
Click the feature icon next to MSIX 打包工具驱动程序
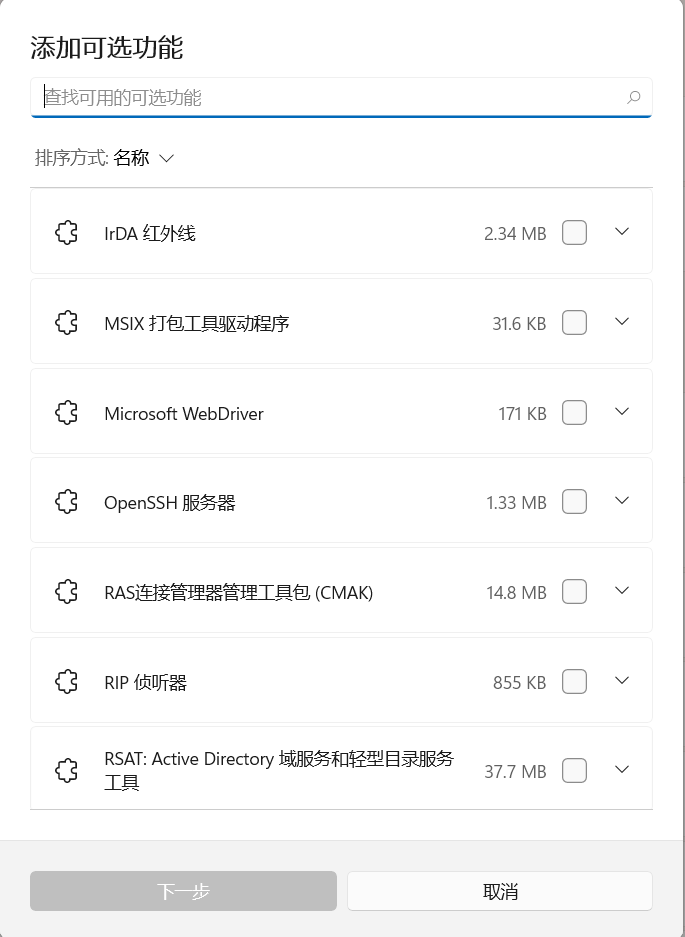click(x=66, y=323)
